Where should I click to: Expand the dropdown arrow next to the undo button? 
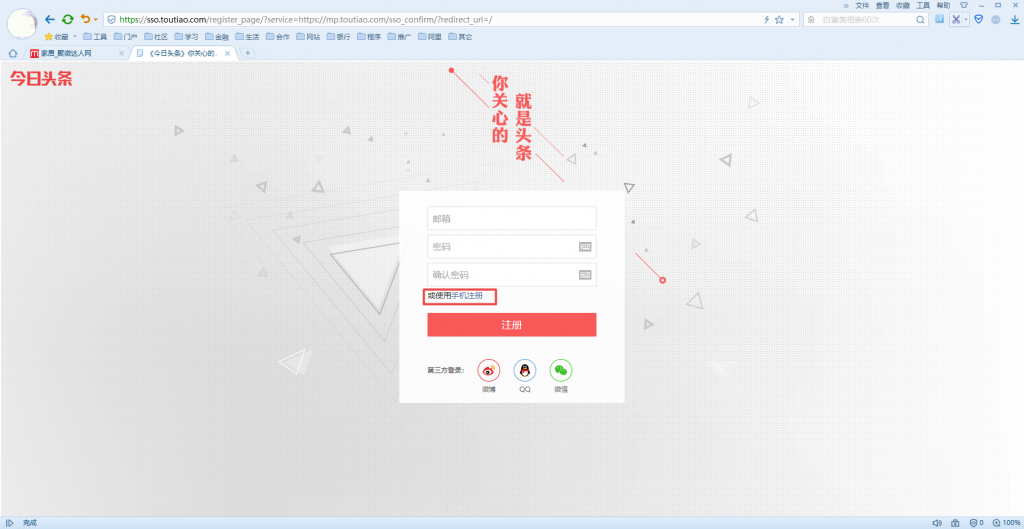[96, 19]
